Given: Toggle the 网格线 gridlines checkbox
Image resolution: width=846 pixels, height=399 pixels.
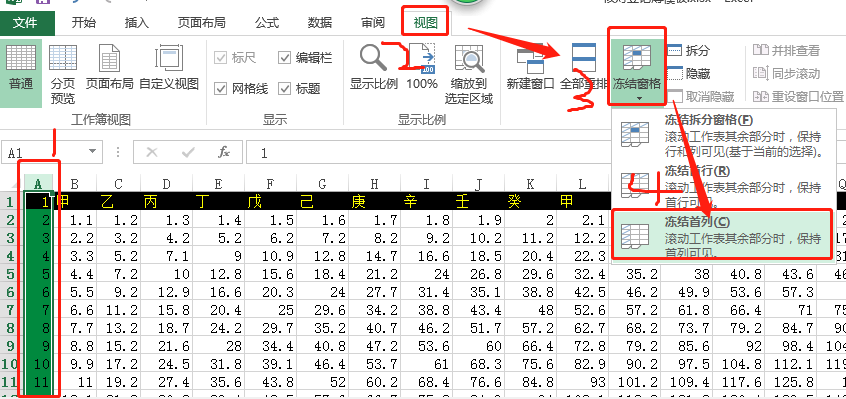Looking at the screenshot, I should pyautogui.click(x=220, y=88).
